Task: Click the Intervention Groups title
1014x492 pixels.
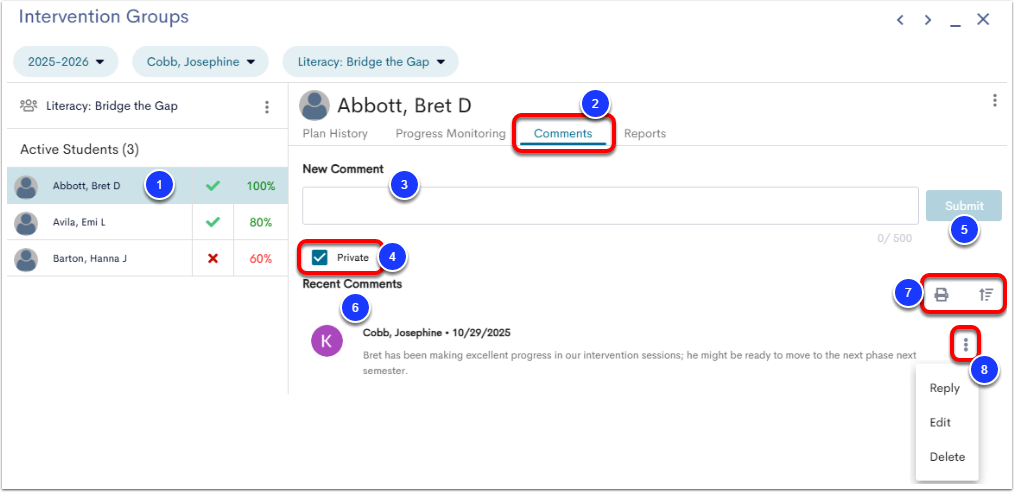Action: pyautogui.click(x=103, y=17)
